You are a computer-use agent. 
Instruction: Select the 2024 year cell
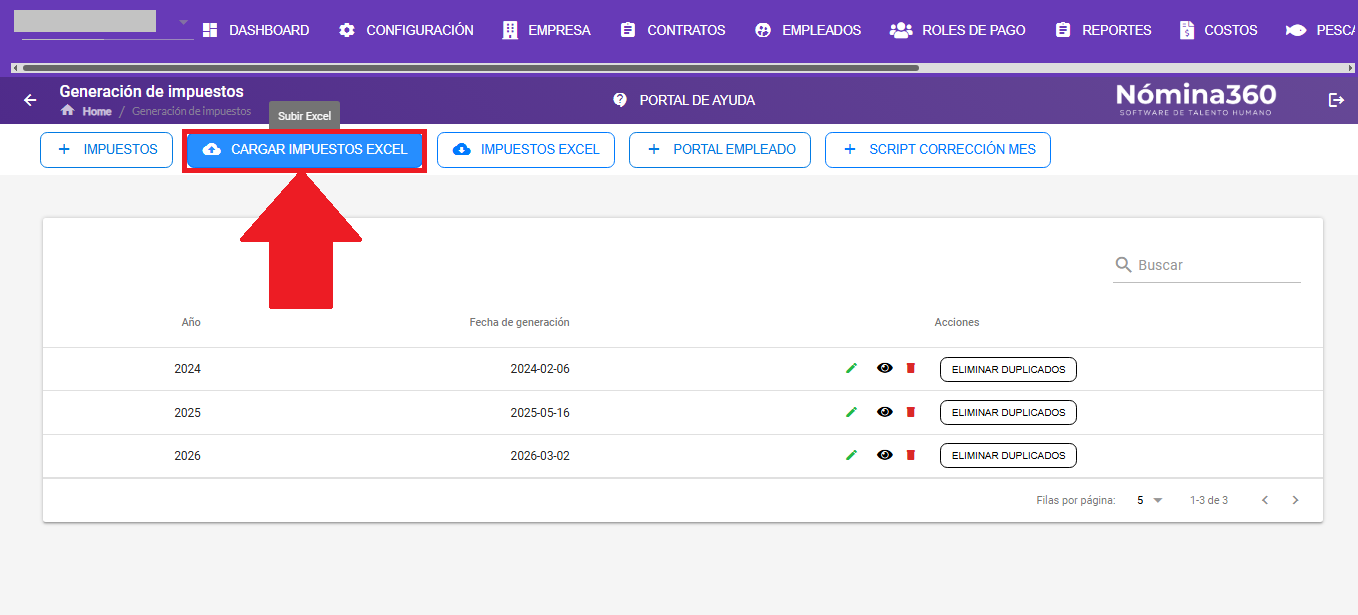pyautogui.click(x=187, y=369)
